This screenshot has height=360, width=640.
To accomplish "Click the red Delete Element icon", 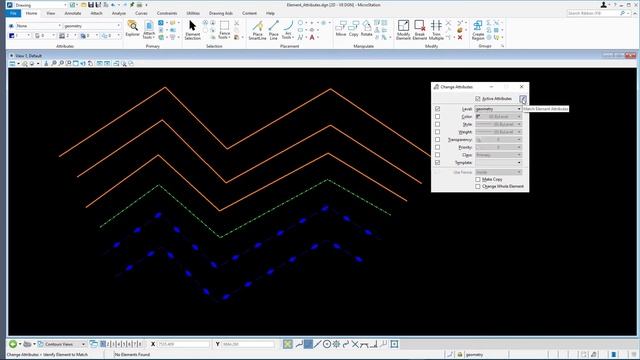I will [460, 38].
